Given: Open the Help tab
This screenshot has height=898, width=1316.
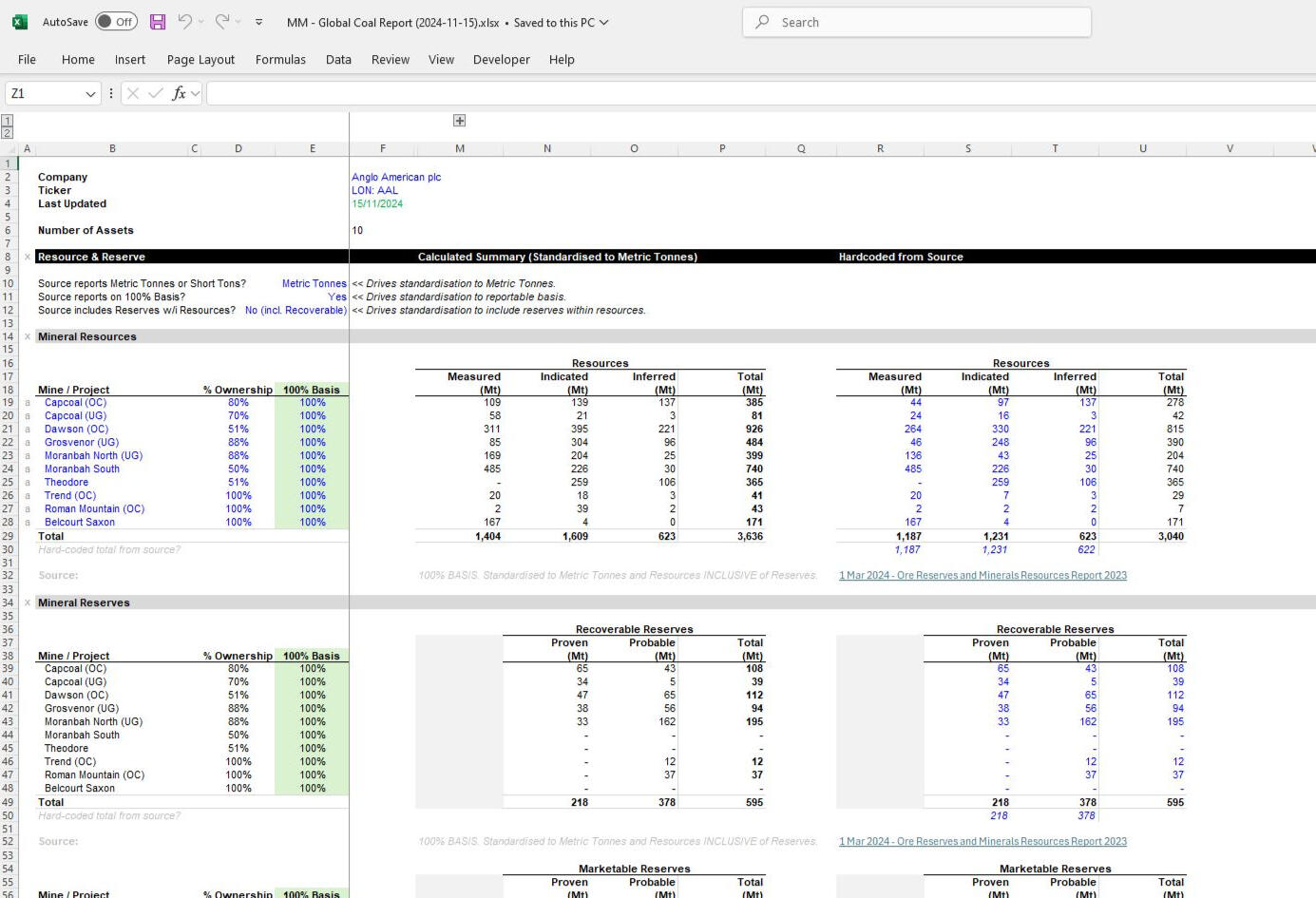Looking at the screenshot, I should click(562, 59).
